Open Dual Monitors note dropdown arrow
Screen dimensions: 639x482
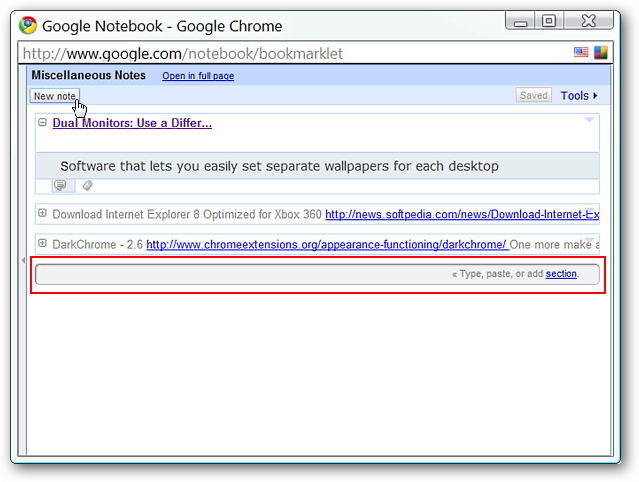point(589,120)
